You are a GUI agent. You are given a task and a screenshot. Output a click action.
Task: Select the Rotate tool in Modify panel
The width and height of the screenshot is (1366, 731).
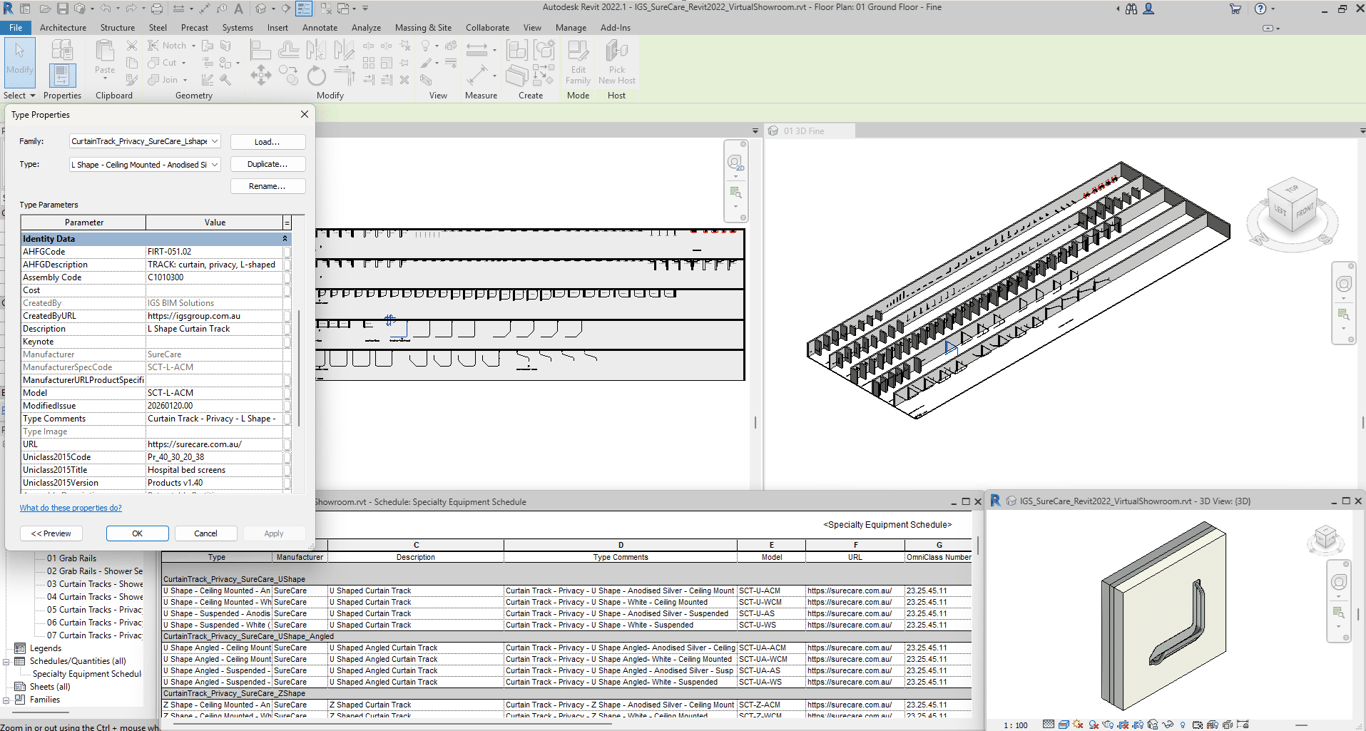click(317, 76)
